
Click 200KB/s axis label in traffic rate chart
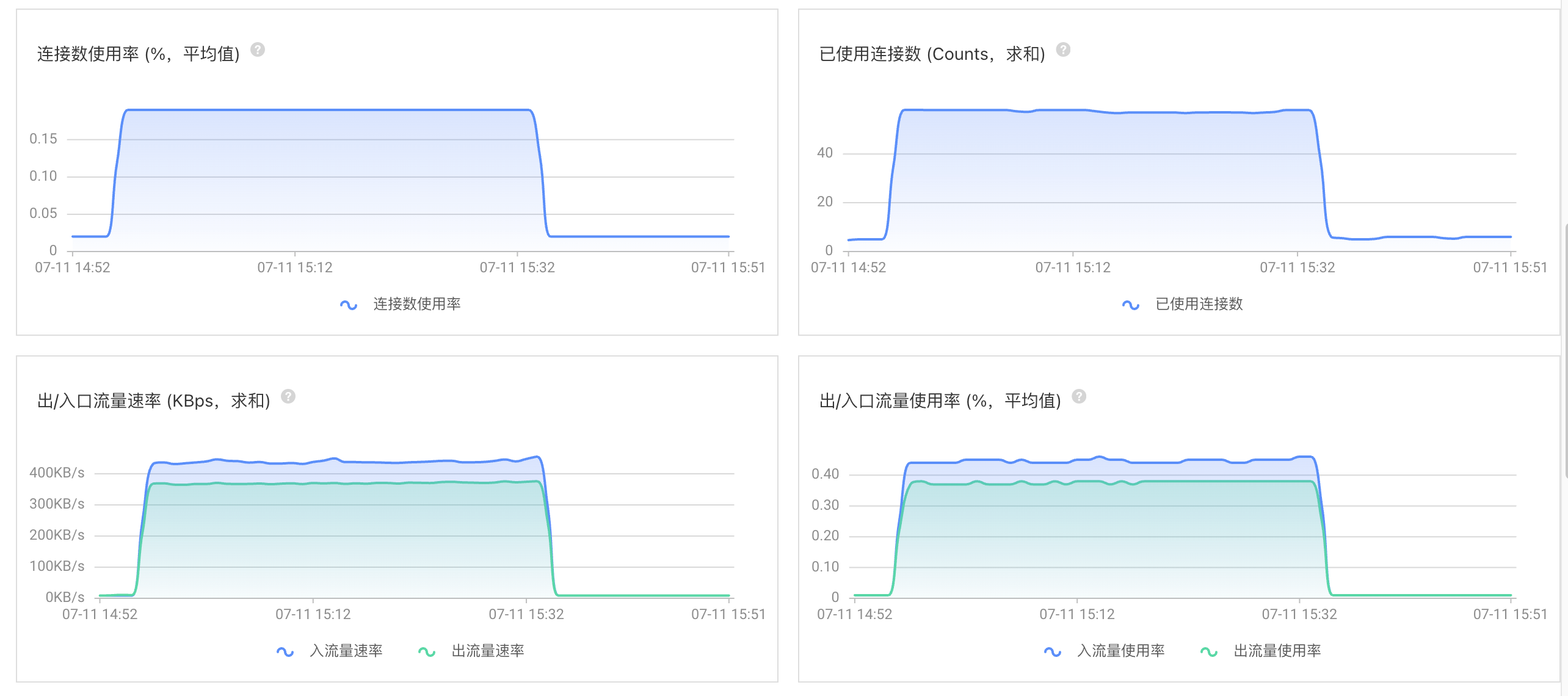(x=57, y=535)
